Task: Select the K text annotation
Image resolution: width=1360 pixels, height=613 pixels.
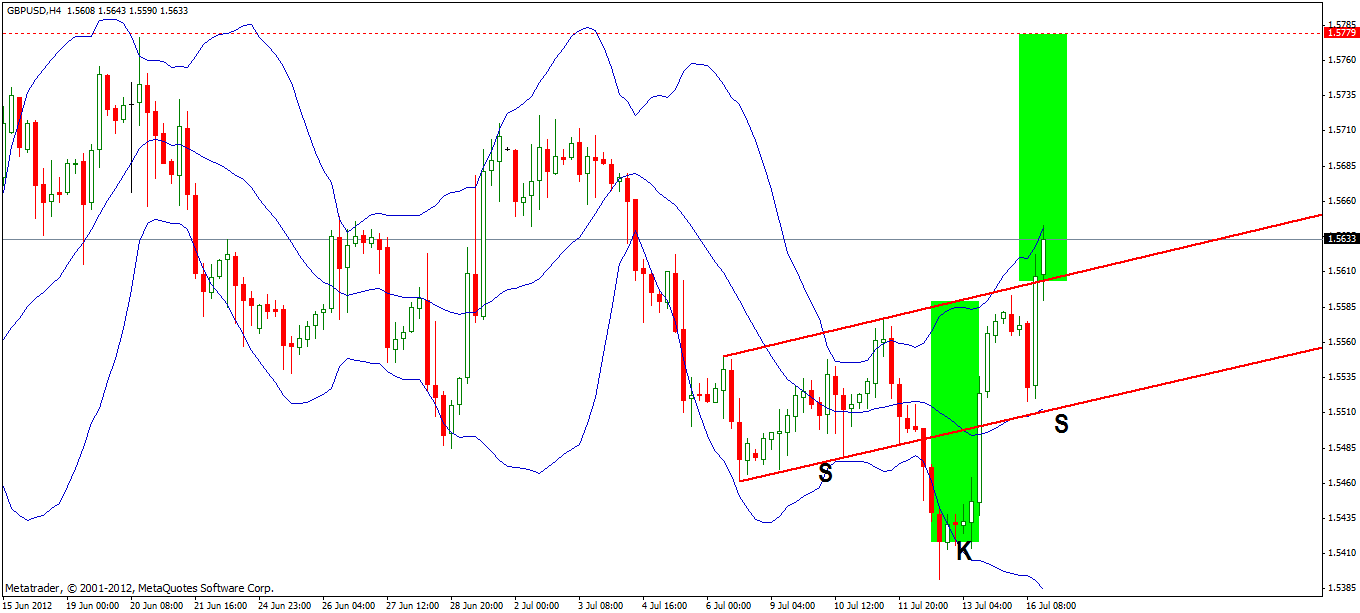Action: (x=963, y=548)
